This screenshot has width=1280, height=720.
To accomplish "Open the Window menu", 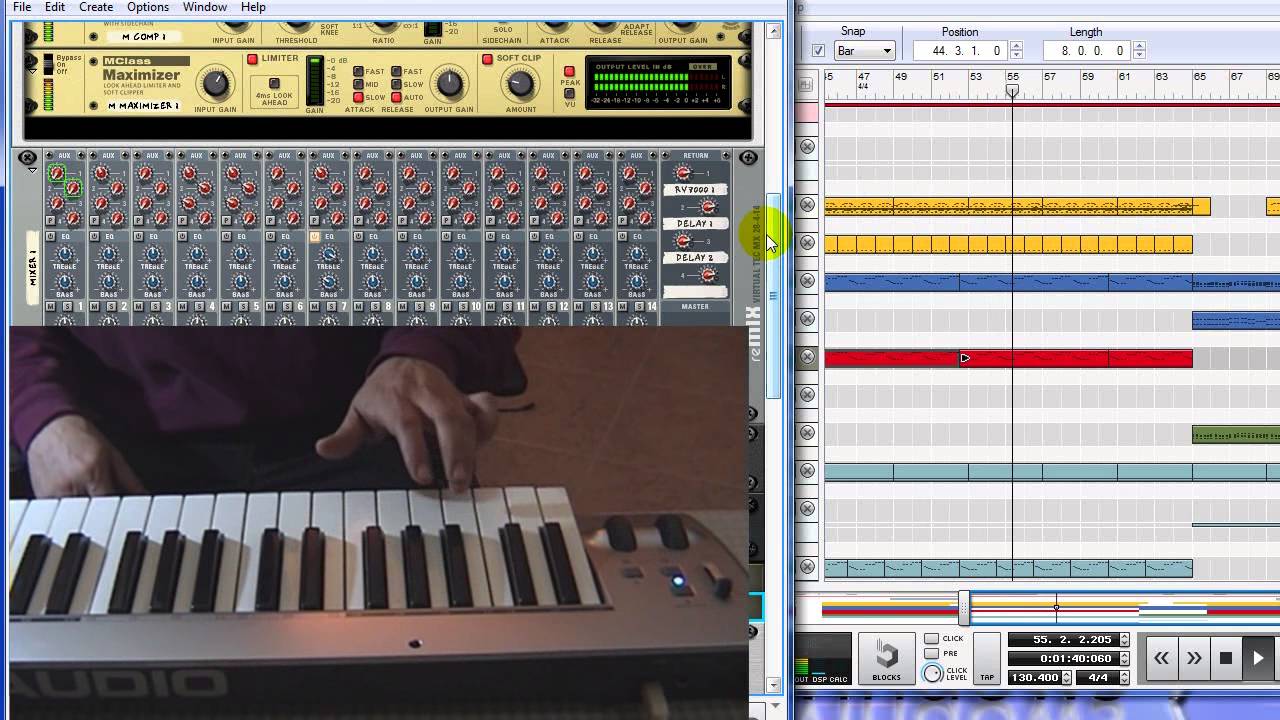I will [x=205, y=7].
